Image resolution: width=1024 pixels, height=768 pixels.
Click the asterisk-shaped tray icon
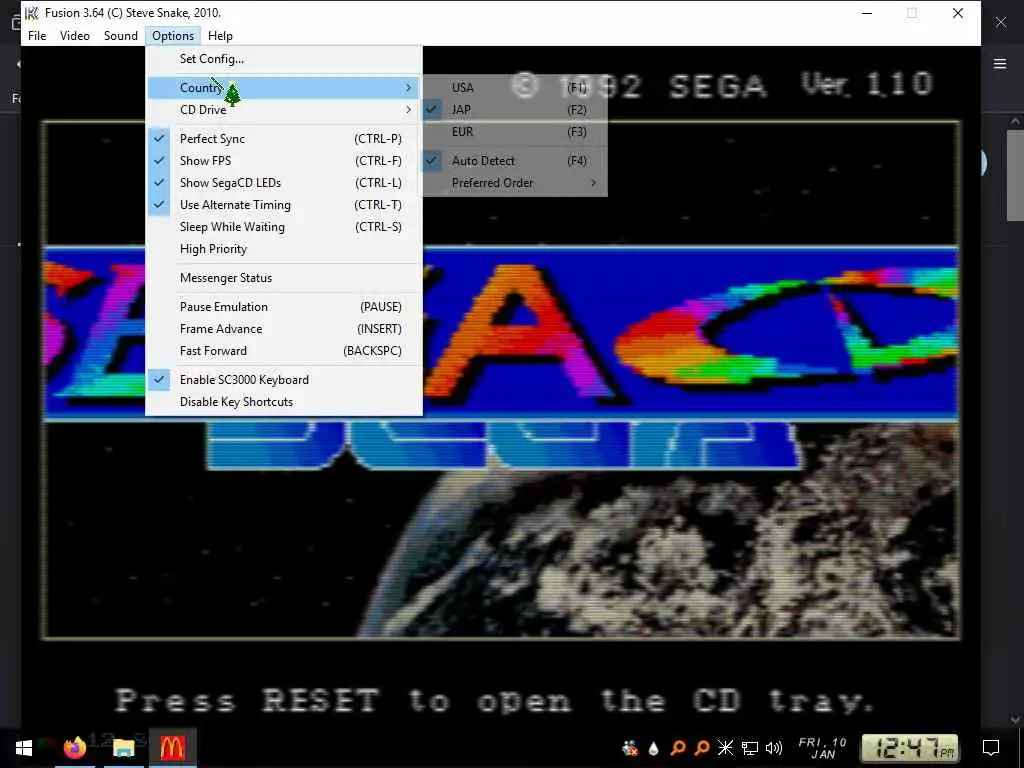[x=725, y=748]
